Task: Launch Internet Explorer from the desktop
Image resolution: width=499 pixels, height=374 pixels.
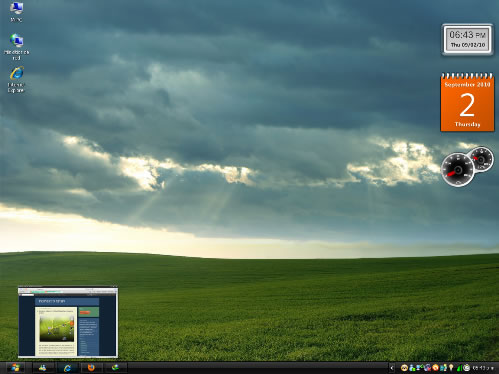Action: click(16, 79)
